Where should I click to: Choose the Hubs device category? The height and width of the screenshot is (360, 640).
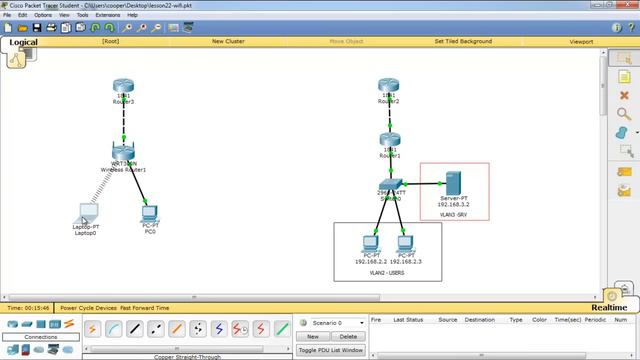click(x=41, y=324)
